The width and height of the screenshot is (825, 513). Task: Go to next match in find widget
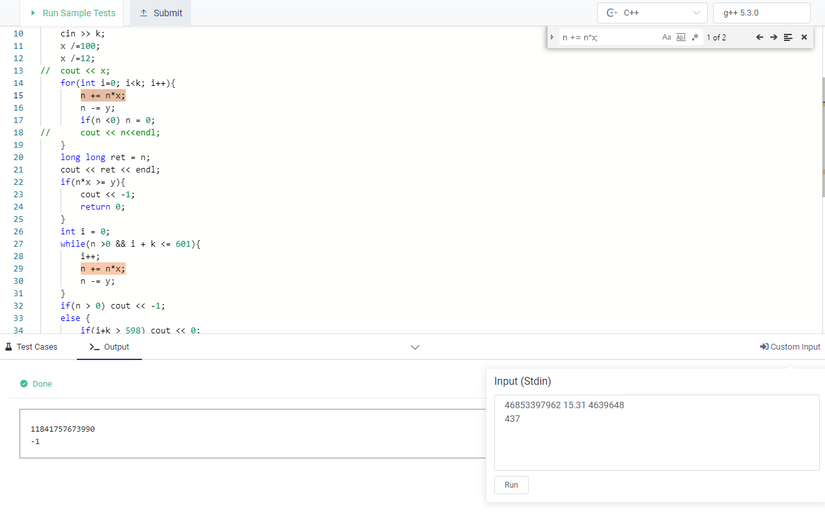click(773, 38)
